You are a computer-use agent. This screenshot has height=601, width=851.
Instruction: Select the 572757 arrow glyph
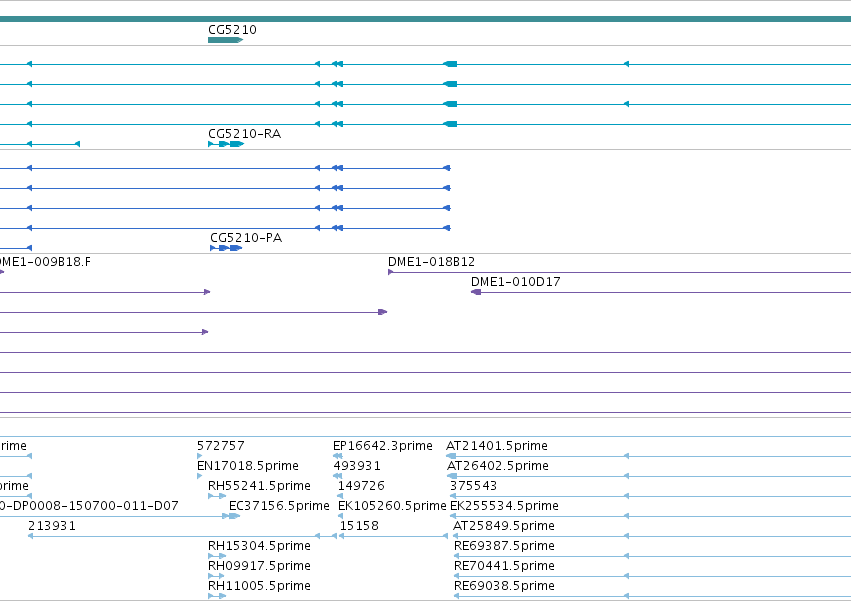point(199,456)
